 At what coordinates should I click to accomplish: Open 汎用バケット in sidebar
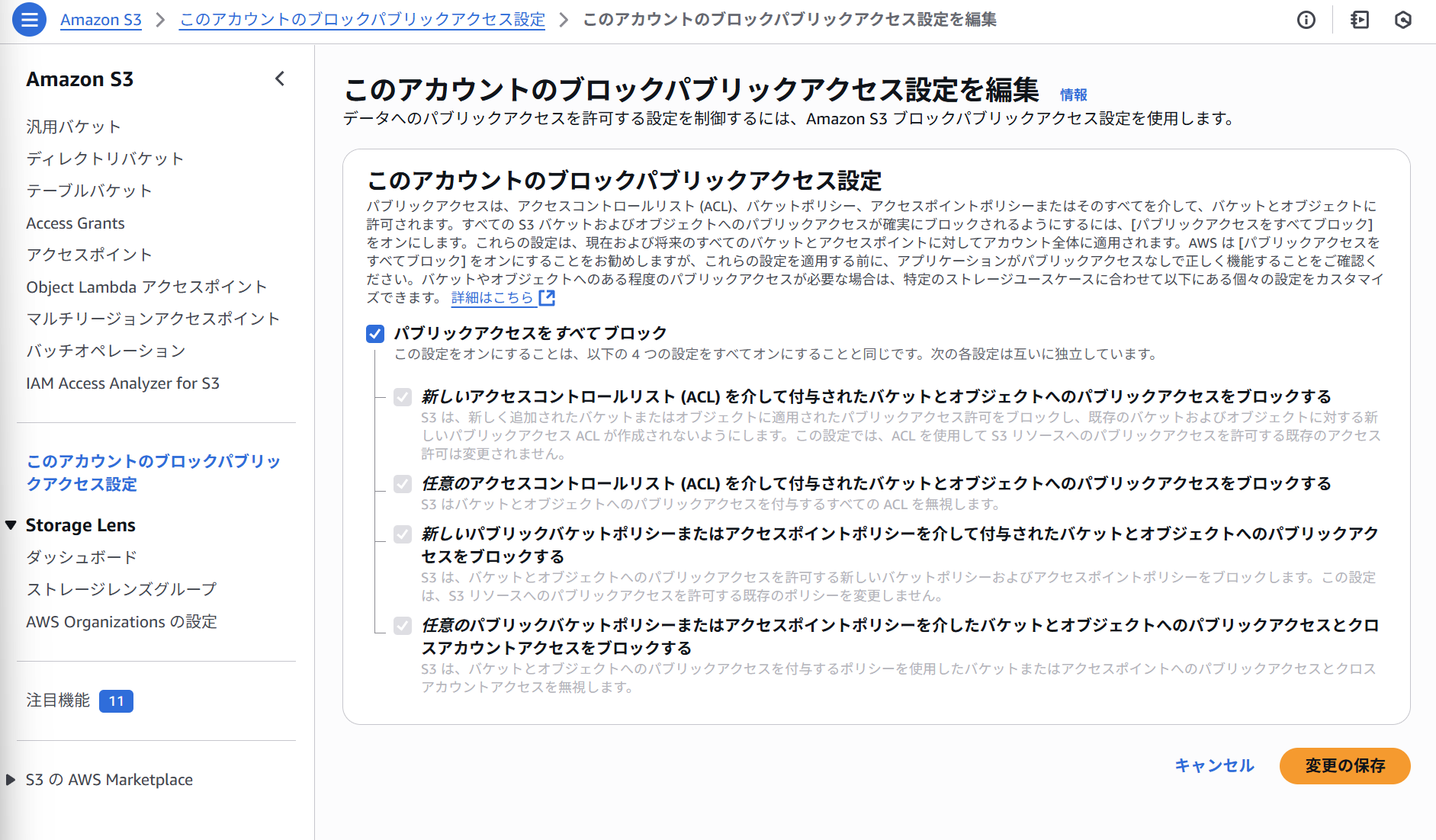73,127
